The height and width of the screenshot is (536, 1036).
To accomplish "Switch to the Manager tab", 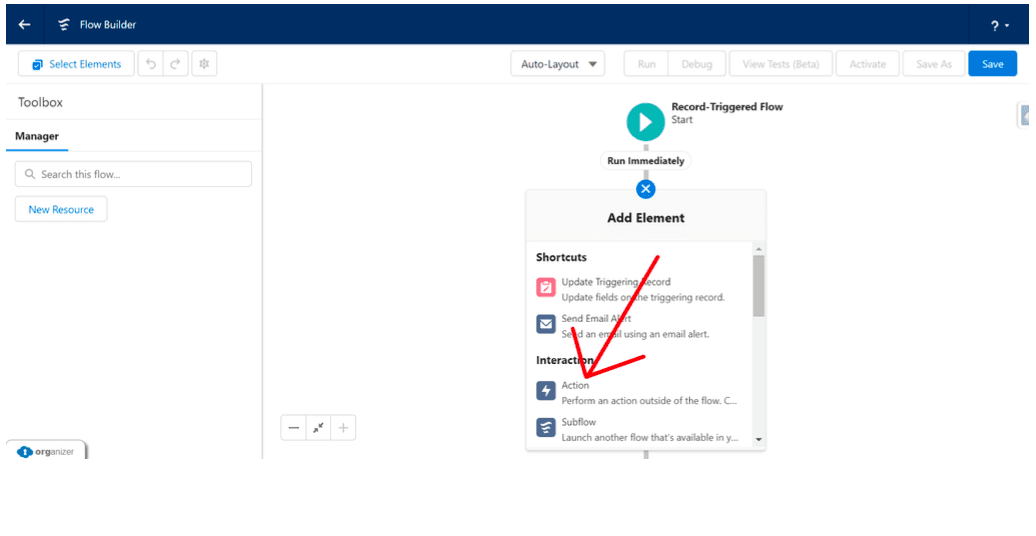I will [x=37, y=136].
